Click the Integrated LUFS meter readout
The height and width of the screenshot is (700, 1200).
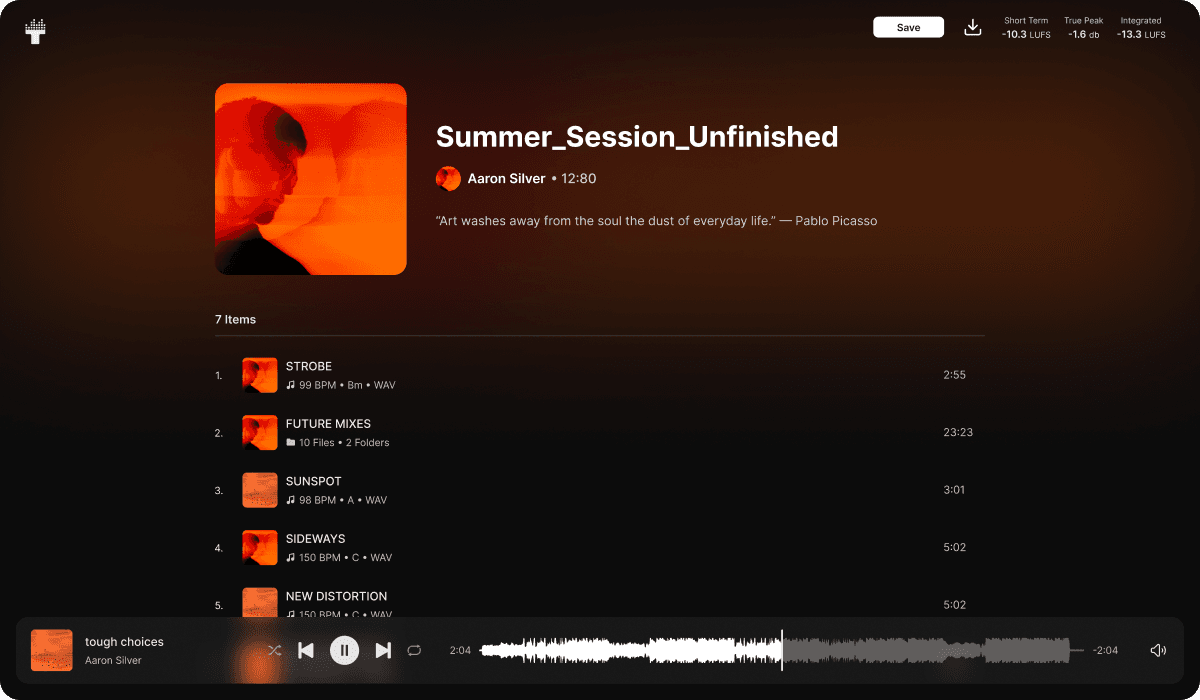click(1141, 28)
